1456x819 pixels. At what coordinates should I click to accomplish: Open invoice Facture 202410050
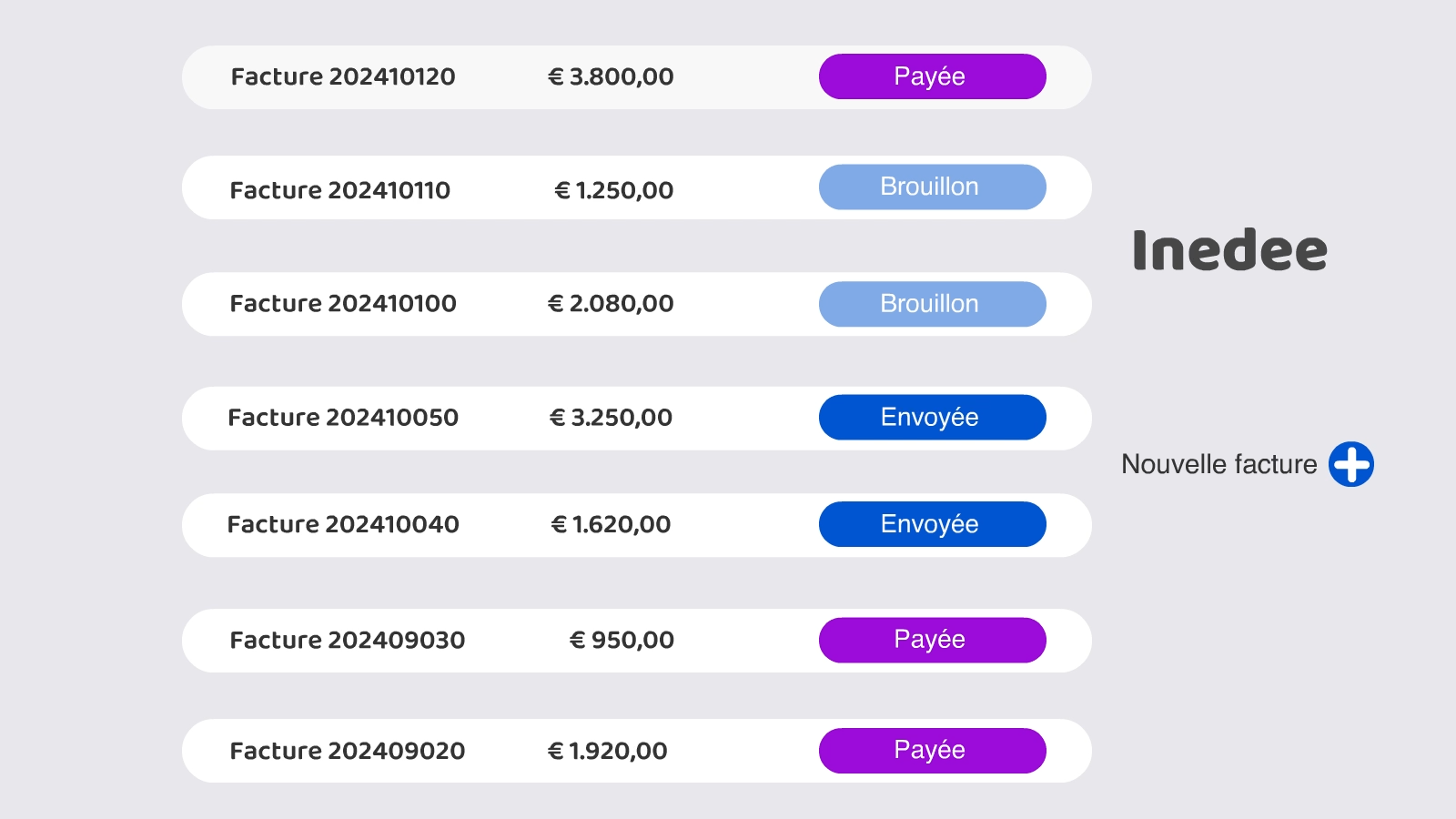click(343, 417)
